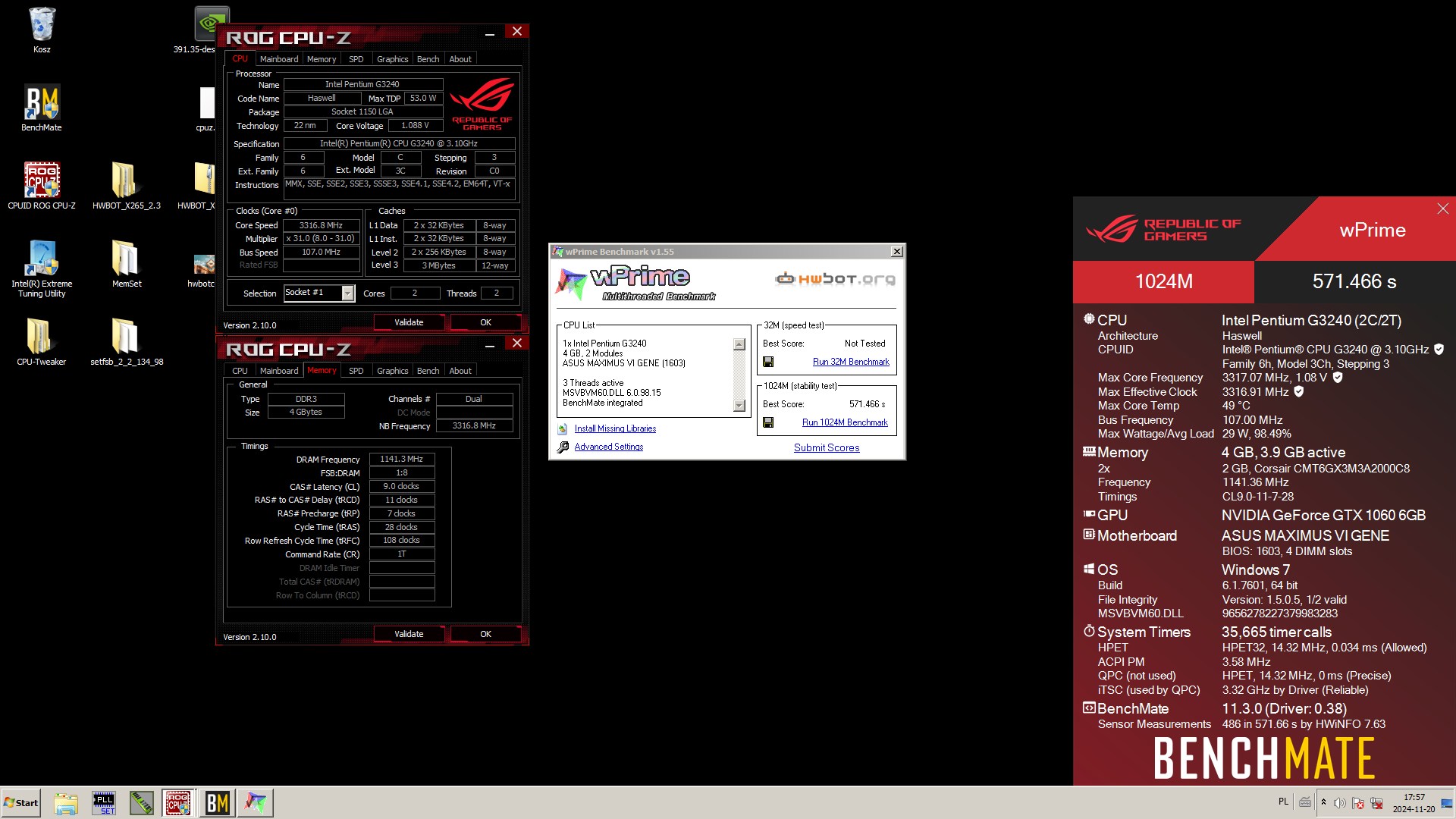This screenshot has height=819, width=1456.
Task: Switch to Mainboard tab in upper CPU-Z
Action: (279, 59)
